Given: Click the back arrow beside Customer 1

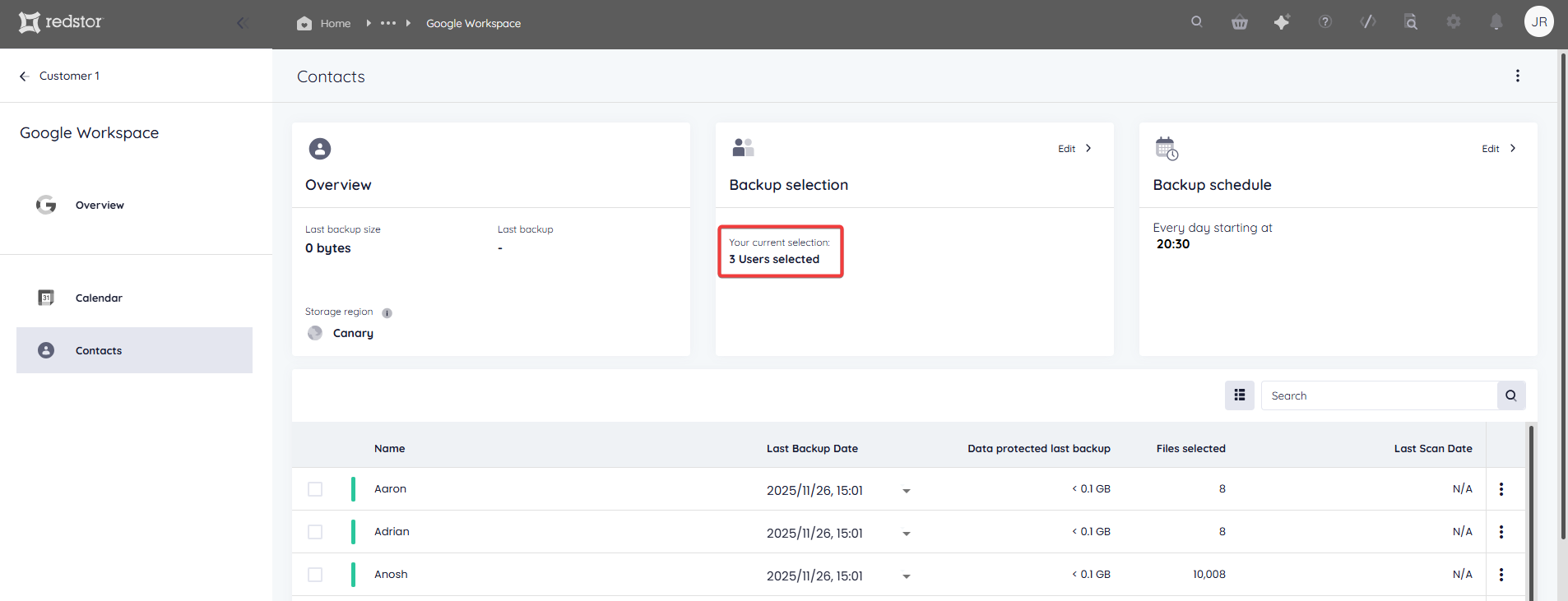Looking at the screenshot, I should pos(24,76).
